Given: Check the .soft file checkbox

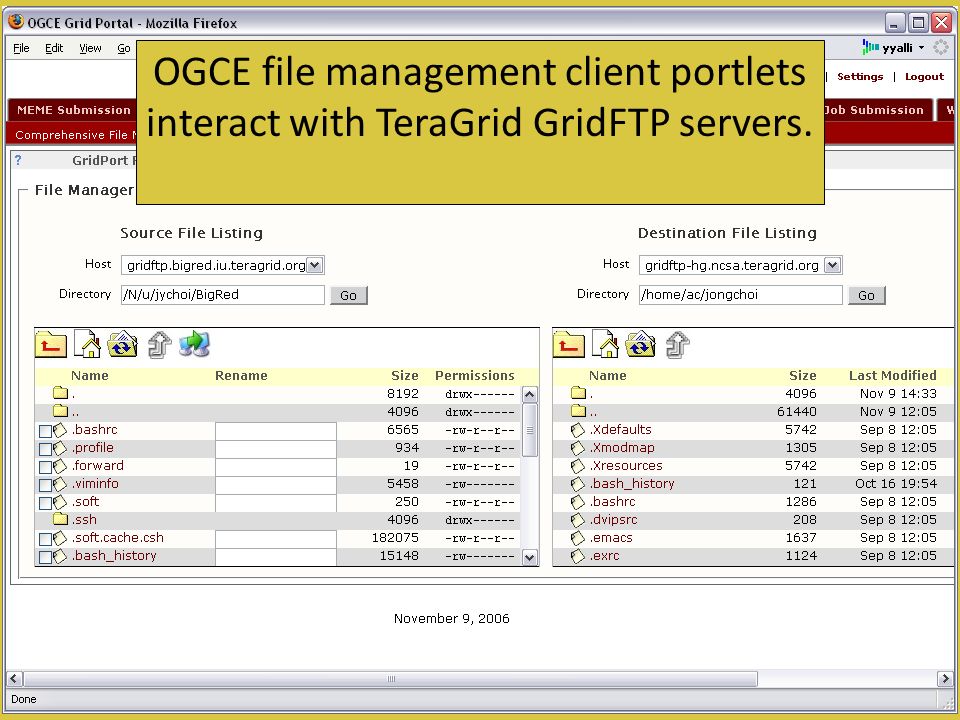Looking at the screenshot, I should click(45, 503).
